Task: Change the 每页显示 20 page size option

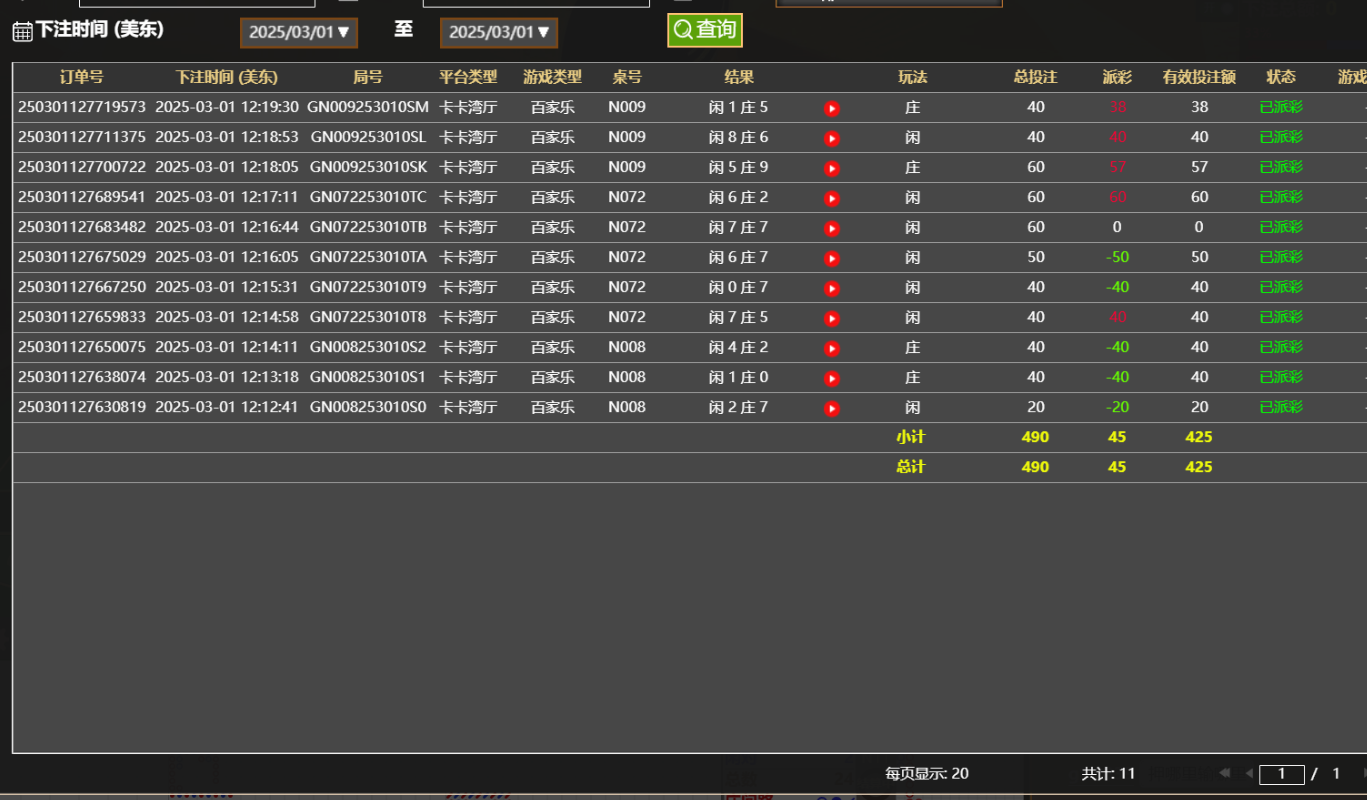Action: (927, 773)
